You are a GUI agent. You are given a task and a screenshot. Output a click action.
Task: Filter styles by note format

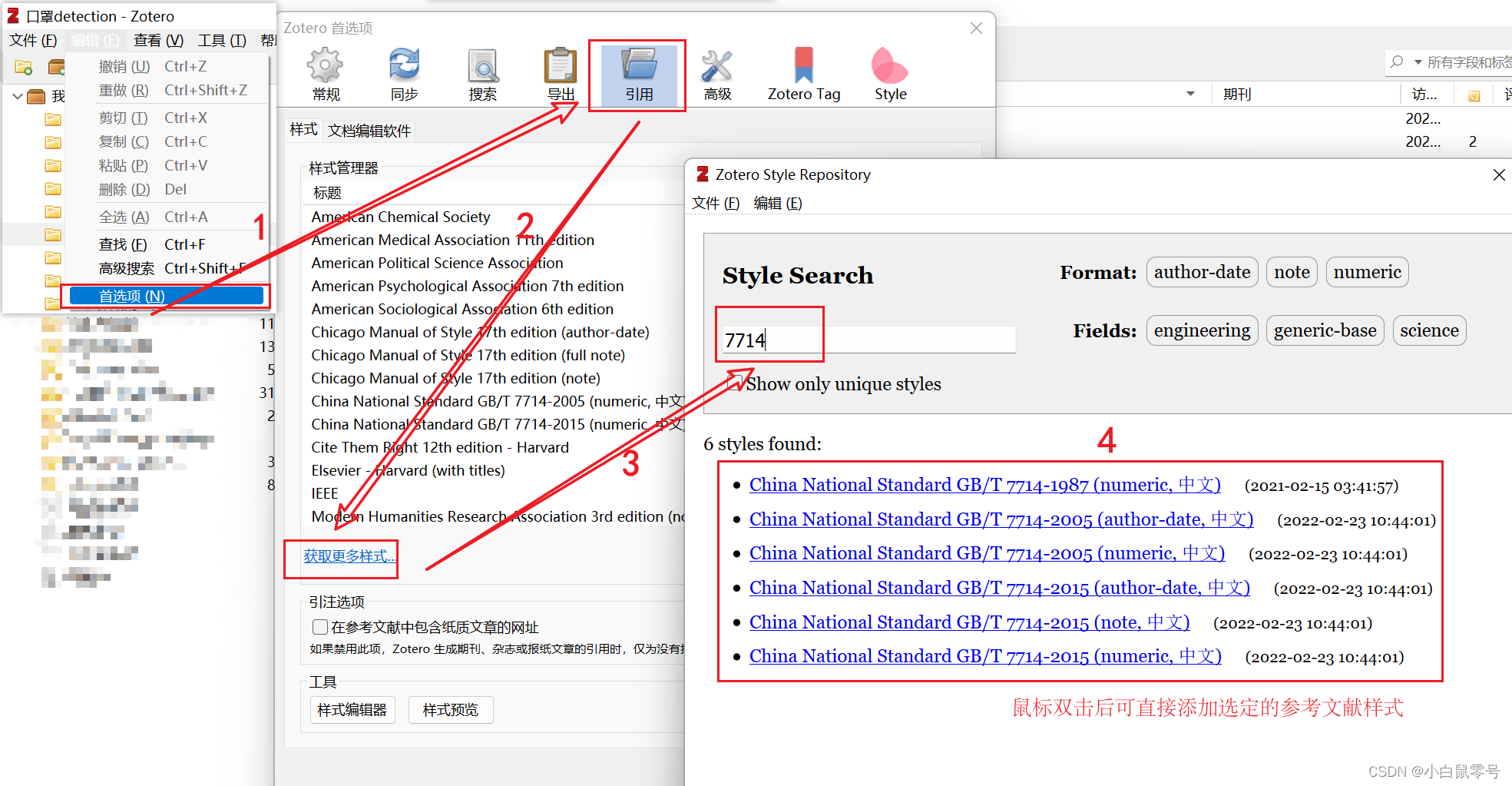[x=1292, y=272]
